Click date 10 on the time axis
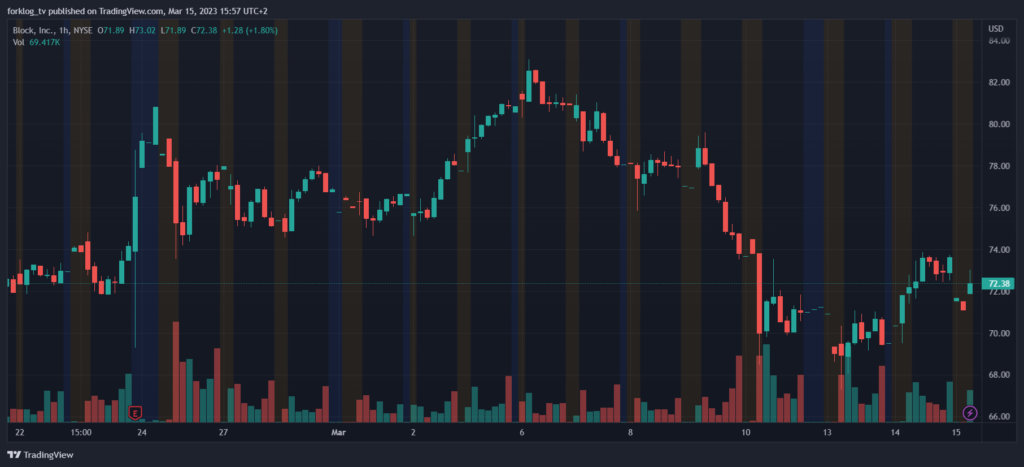The height and width of the screenshot is (467, 1024). click(746, 433)
